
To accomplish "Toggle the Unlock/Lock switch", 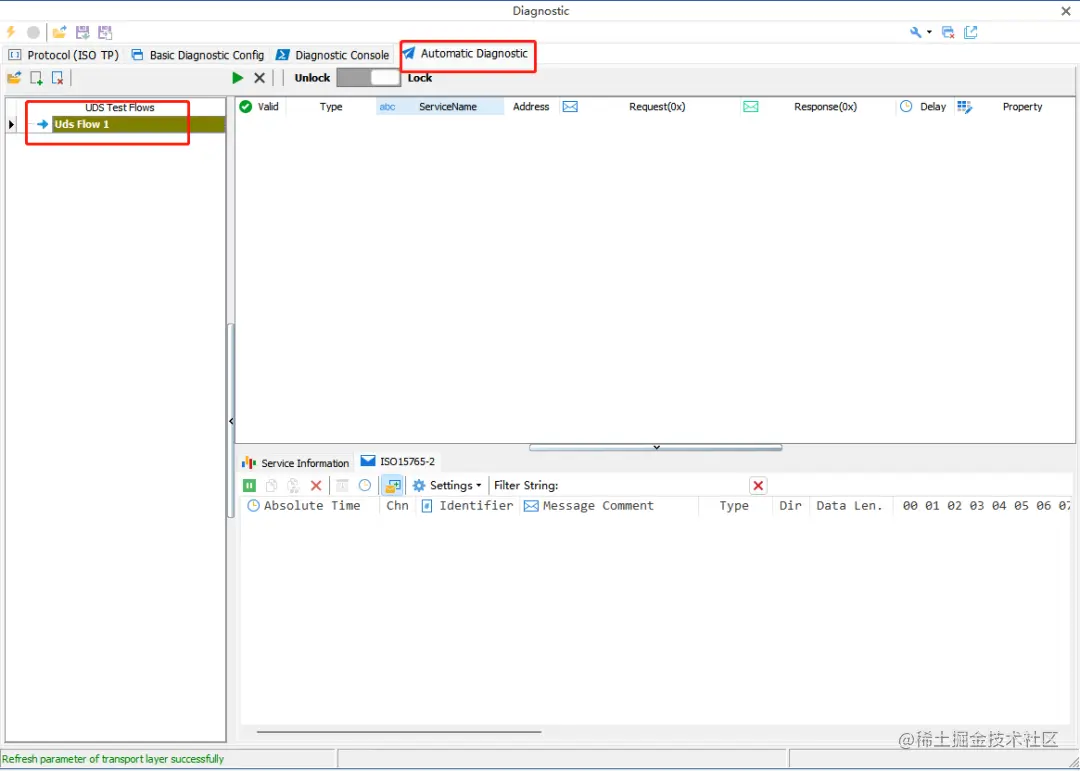I will [368, 78].
